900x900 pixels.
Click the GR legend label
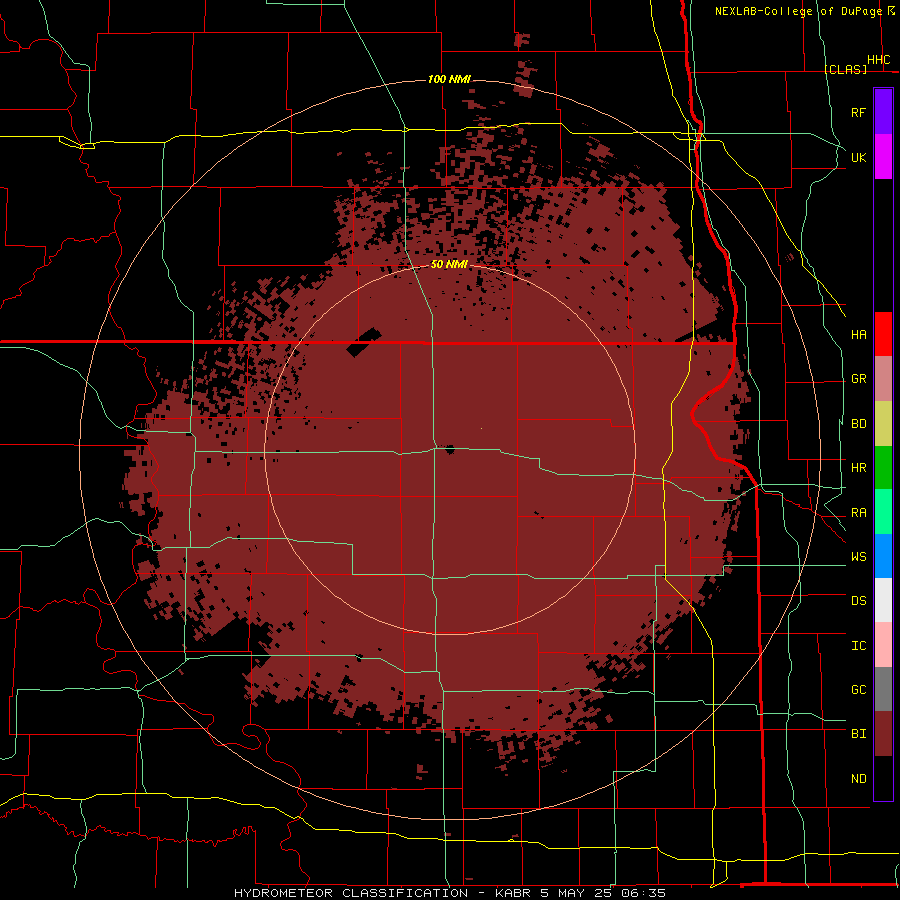[859, 379]
